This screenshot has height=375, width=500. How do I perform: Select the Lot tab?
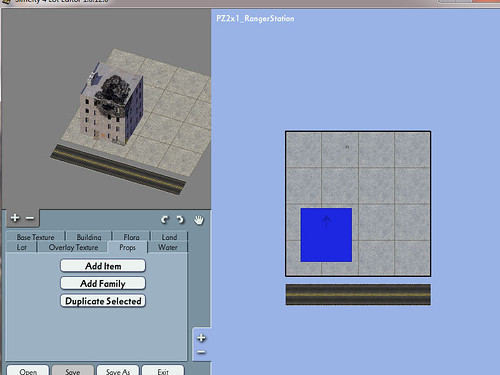(x=22, y=247)
